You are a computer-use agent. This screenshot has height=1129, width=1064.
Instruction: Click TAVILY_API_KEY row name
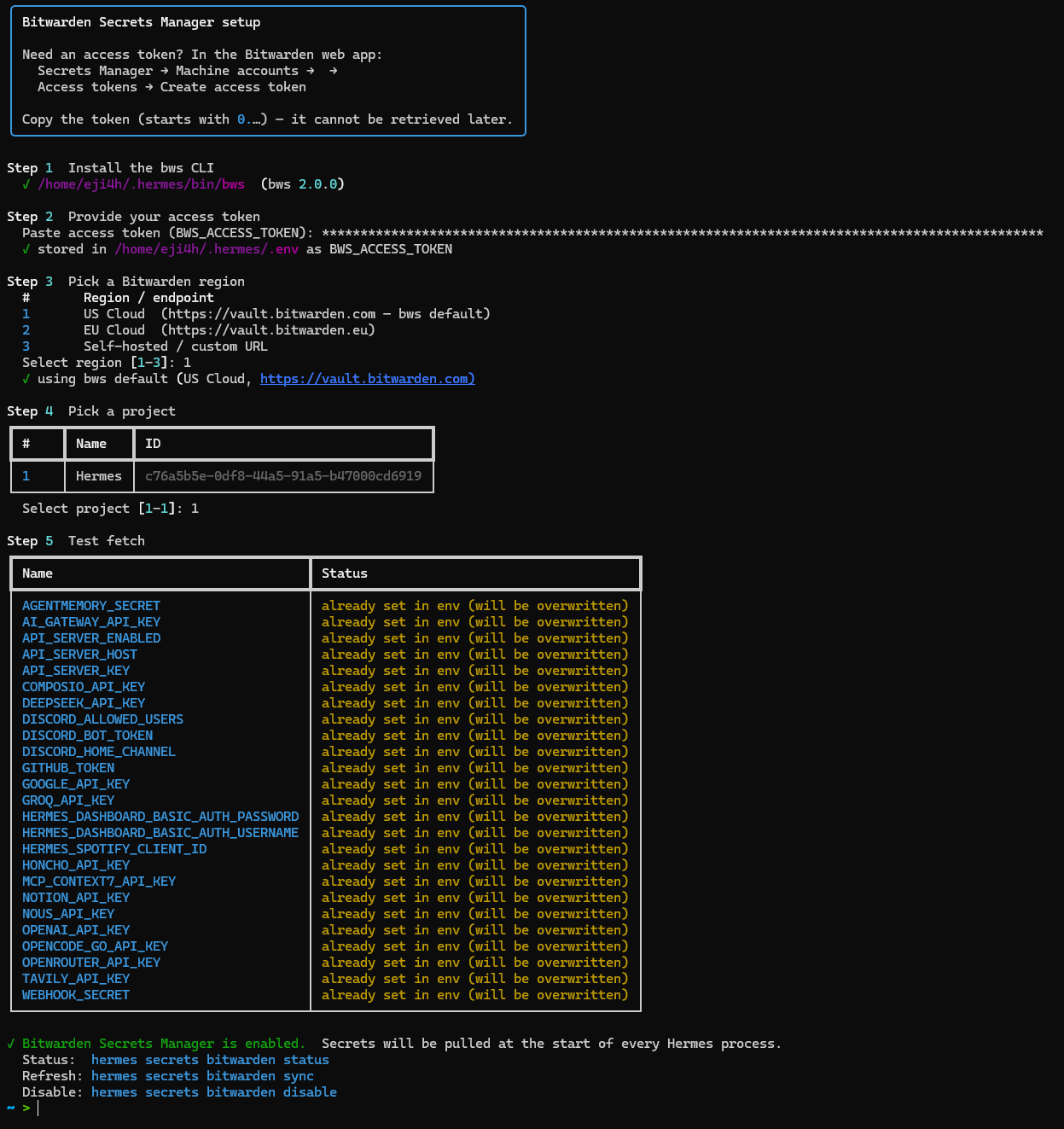(76, 979)
